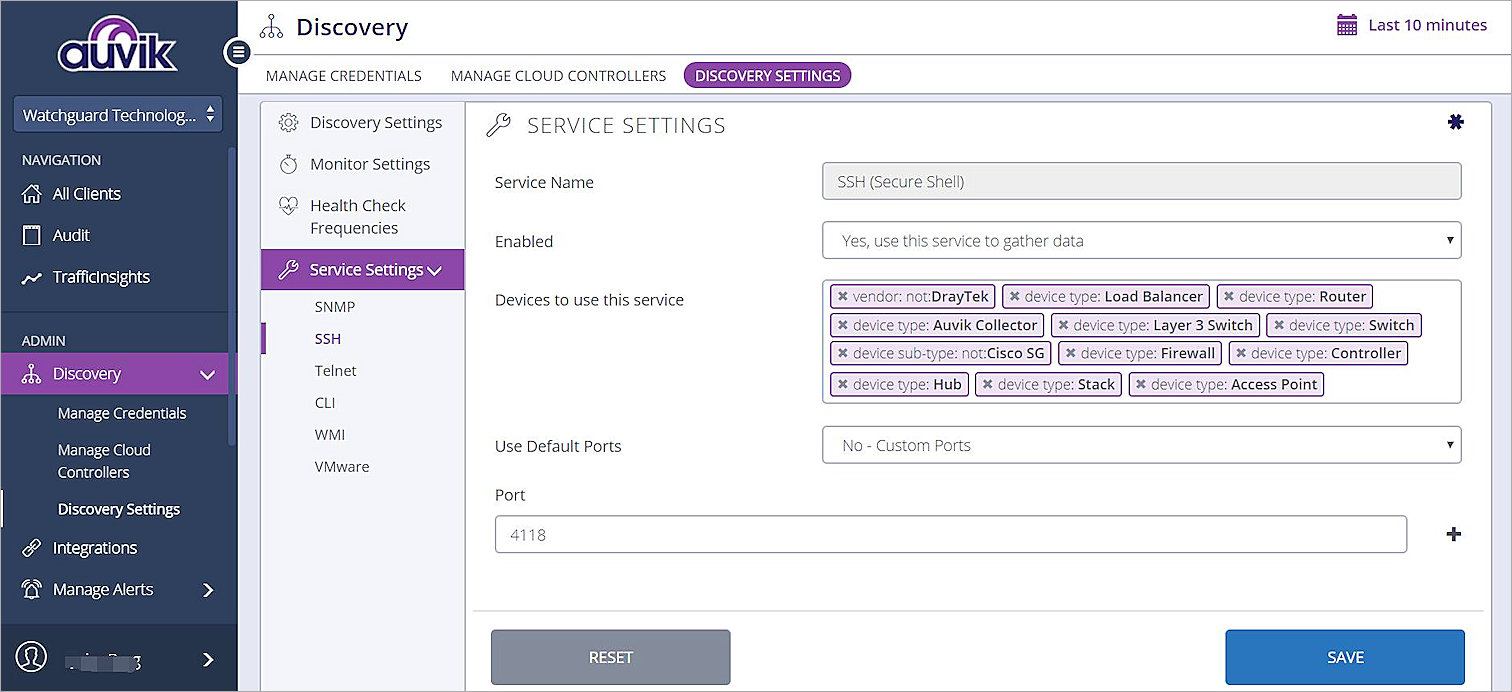Remove the device type Access Point tag
The height and width of the screenshot is (692, 1512).
(1142, 384)
